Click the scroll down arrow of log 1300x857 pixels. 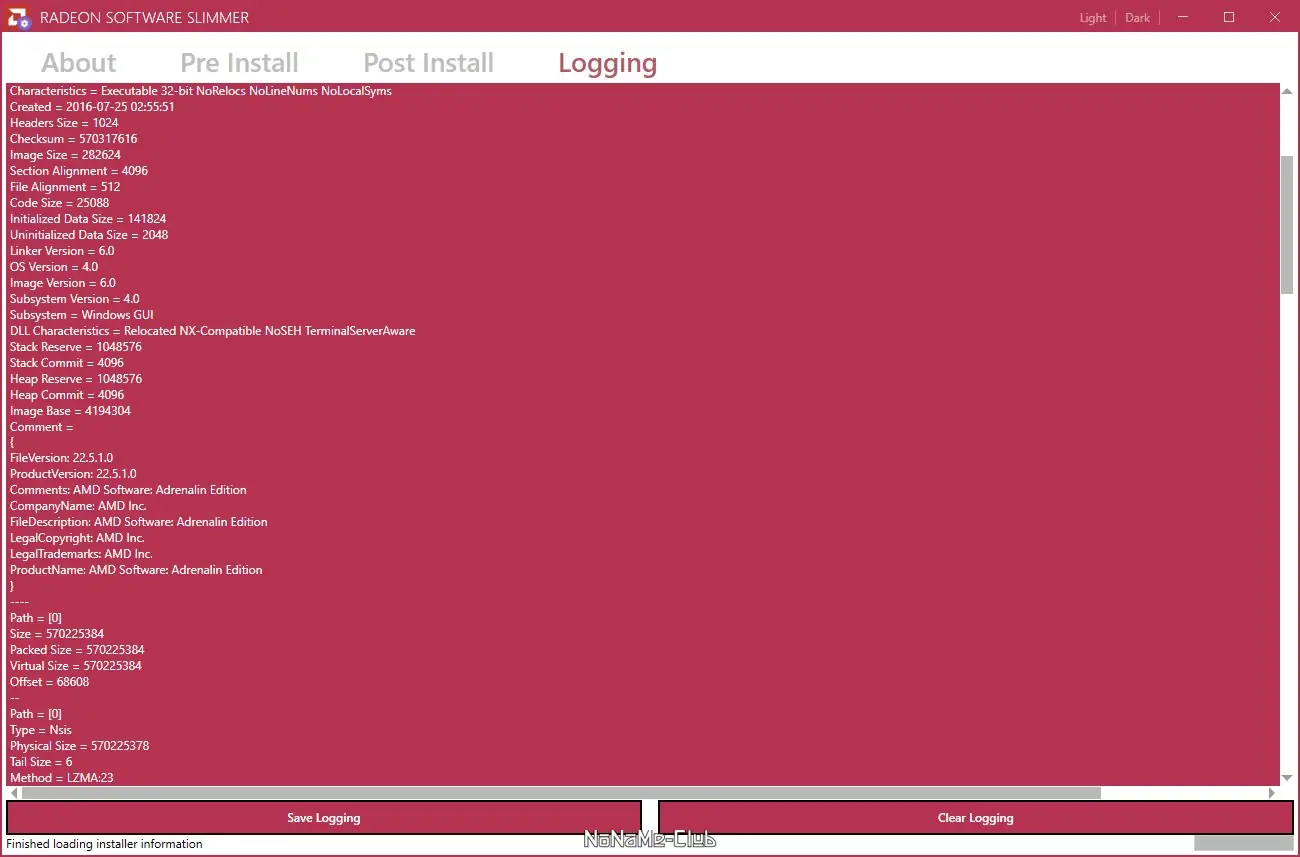click(1287, 778)
